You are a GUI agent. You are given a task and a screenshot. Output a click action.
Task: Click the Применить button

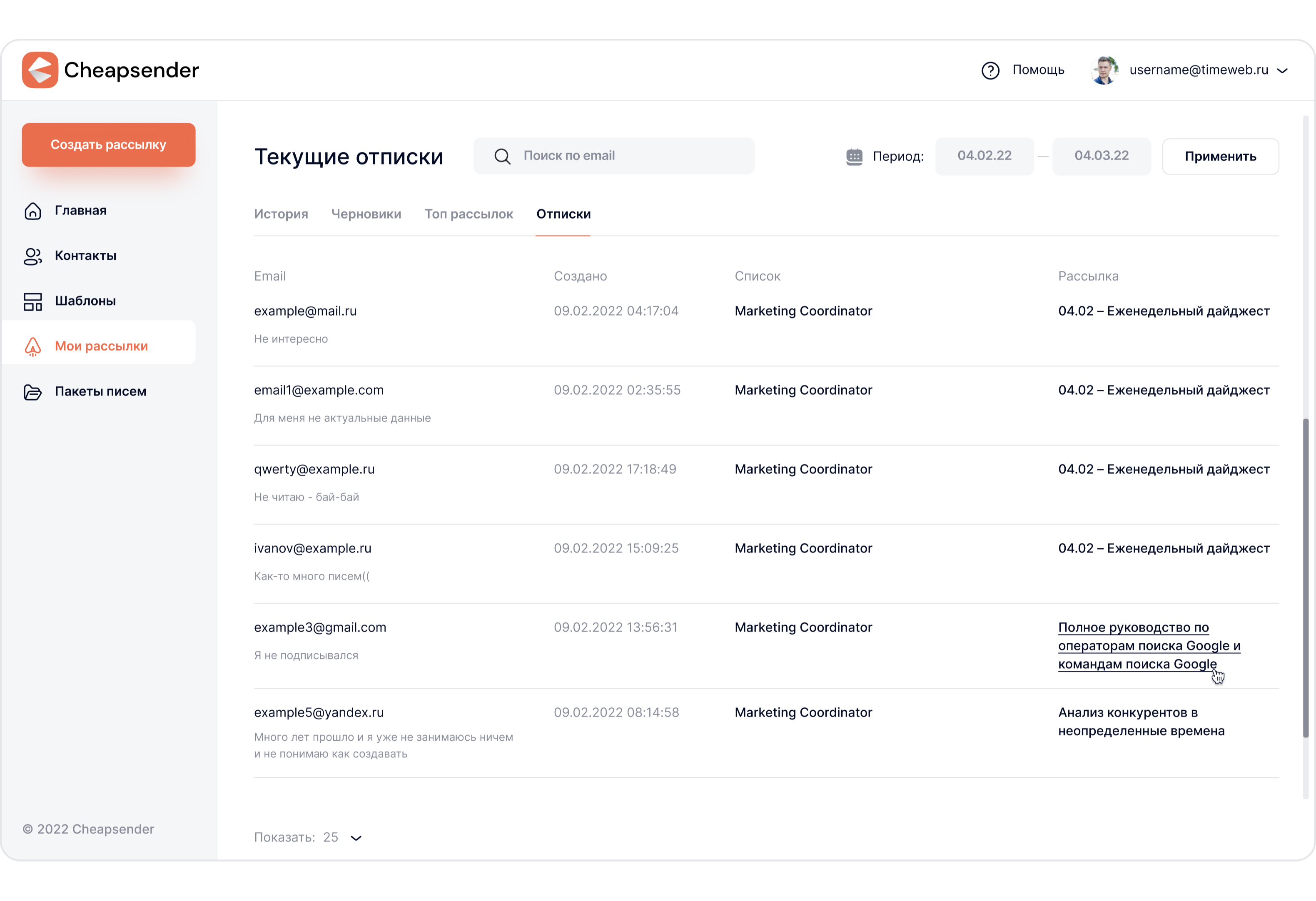[x=1220, y=156]
